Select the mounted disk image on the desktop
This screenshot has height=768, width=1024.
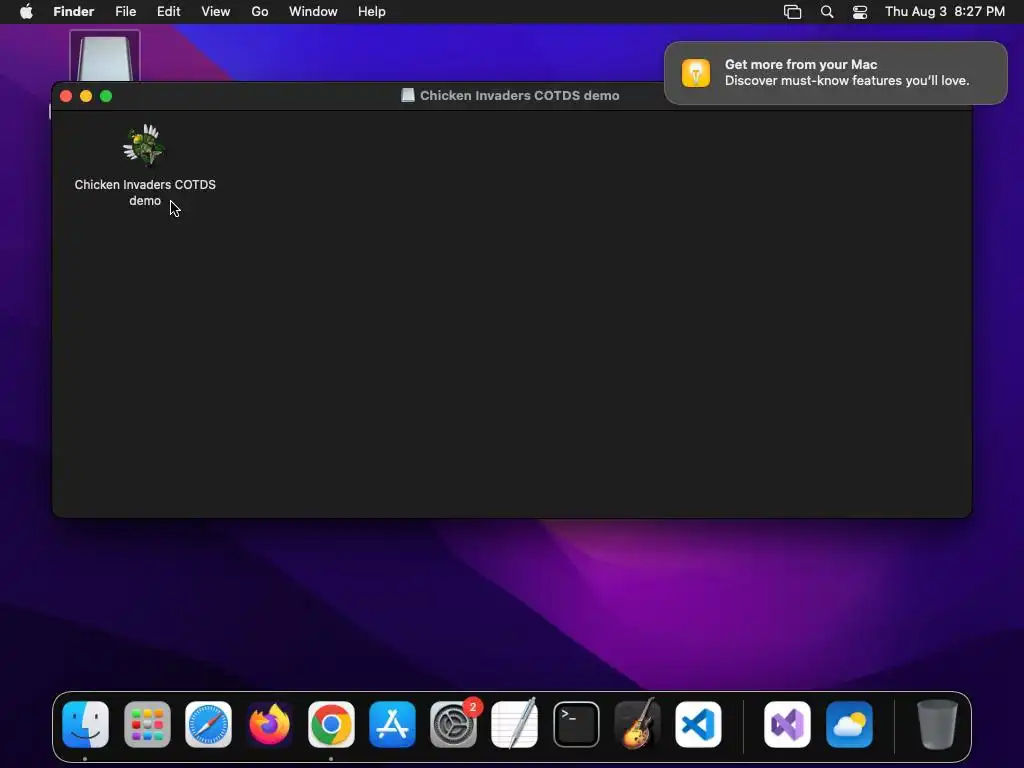click(104, 56)
